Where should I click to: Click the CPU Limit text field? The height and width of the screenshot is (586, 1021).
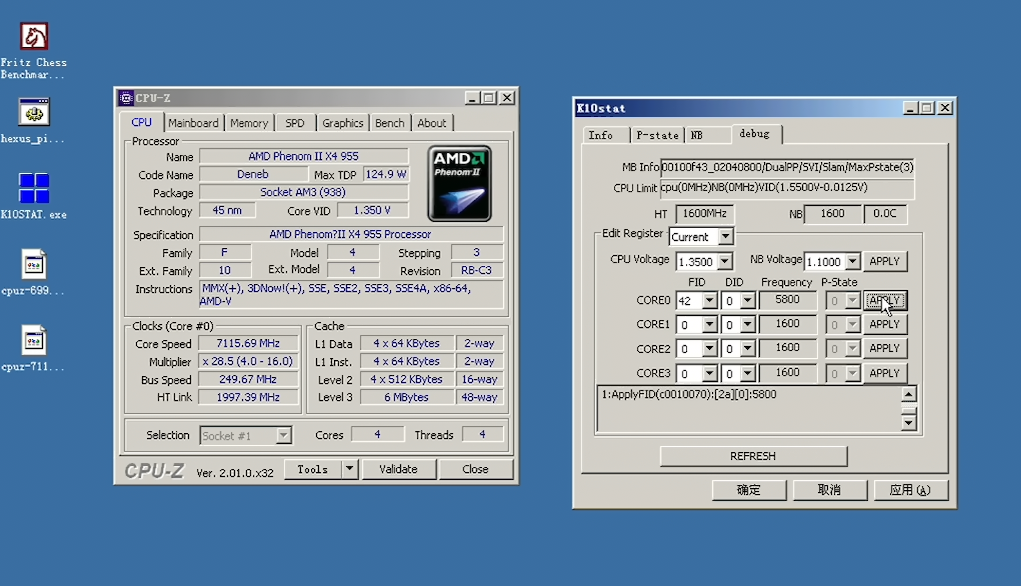coord(787,188)
